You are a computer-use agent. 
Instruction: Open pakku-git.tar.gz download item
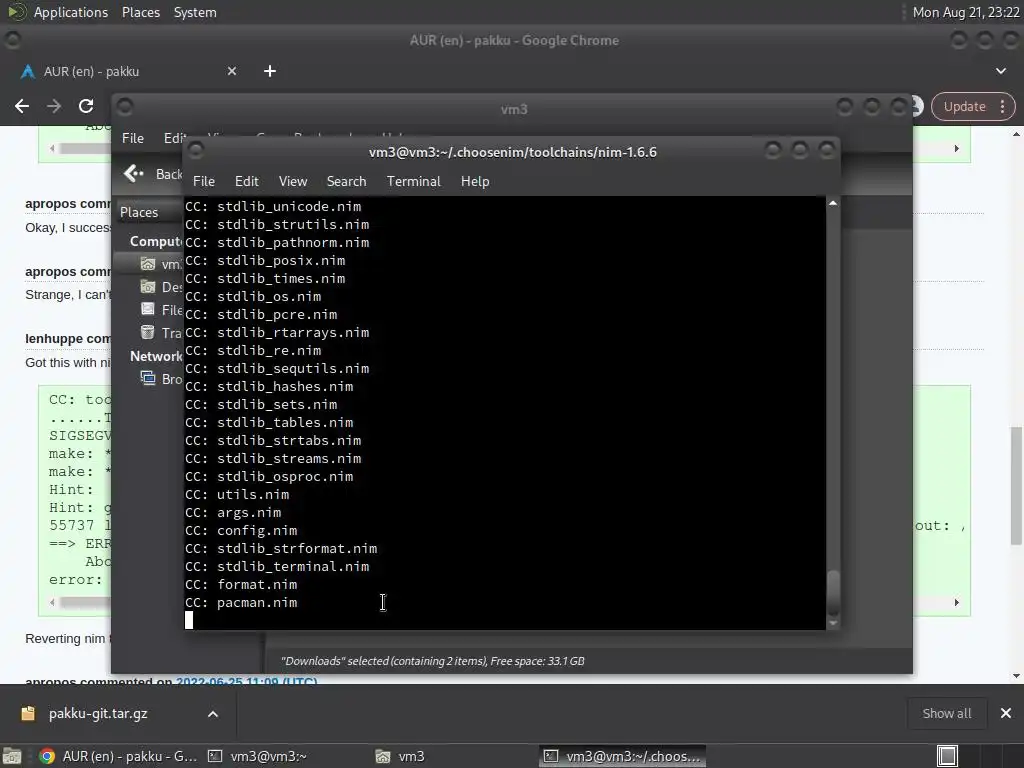98,713
